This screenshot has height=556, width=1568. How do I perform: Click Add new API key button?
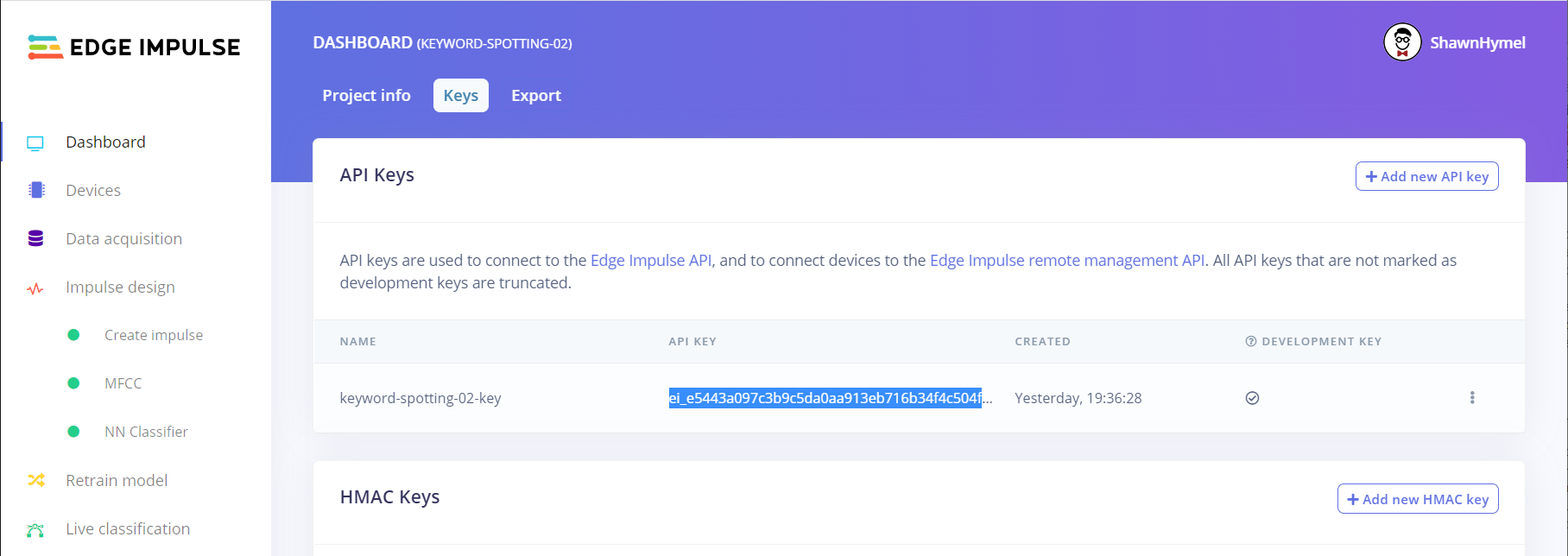[x=1426, y=176]
